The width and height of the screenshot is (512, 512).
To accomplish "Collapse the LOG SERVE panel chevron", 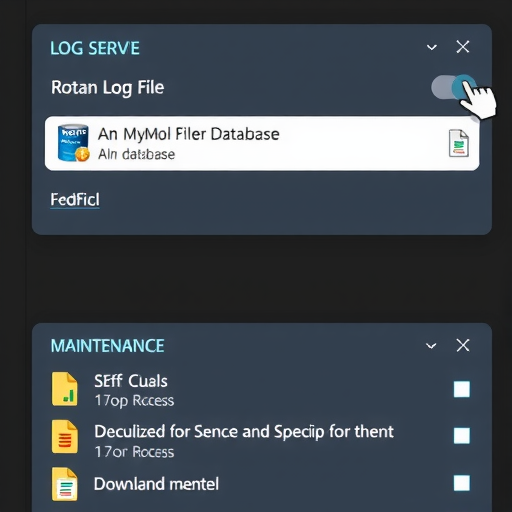I will [432, 47].
